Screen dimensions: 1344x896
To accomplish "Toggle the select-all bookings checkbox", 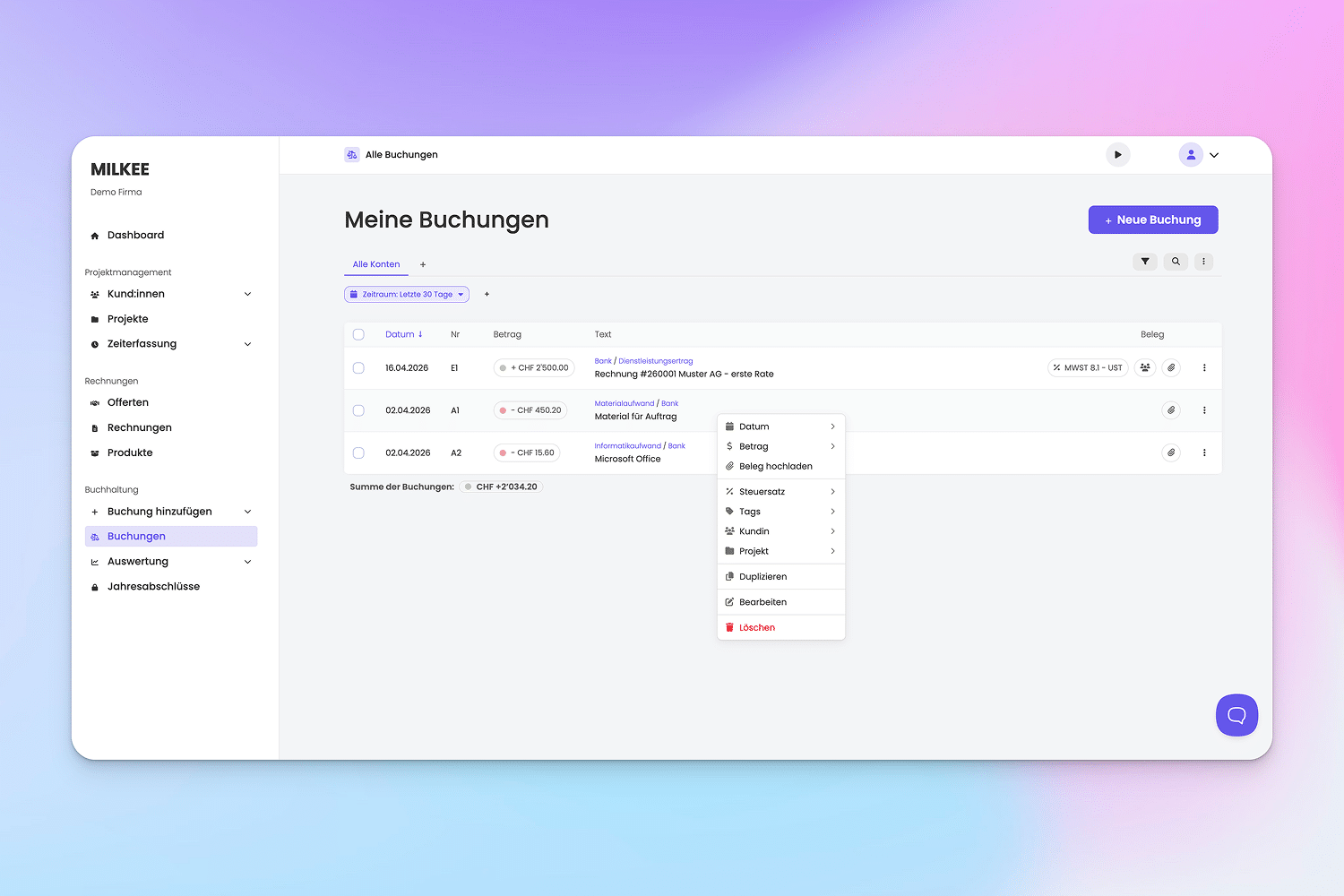I will pos(358,334).
